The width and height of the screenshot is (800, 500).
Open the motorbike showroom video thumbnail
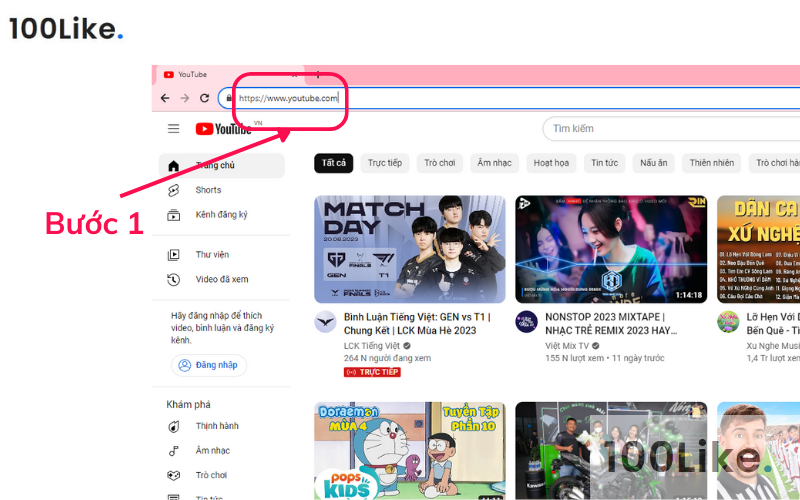click(611, 451)
